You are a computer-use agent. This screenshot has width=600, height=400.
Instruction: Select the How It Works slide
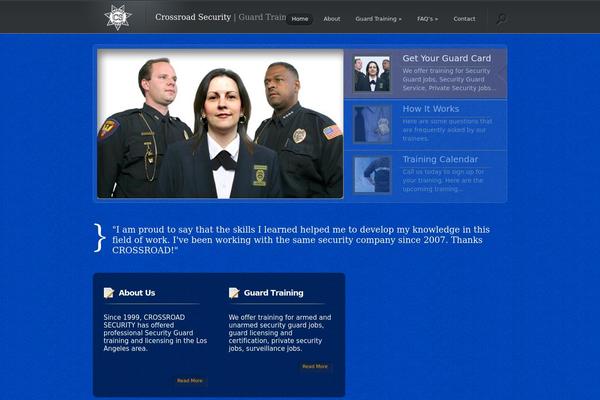click(426, 124)
